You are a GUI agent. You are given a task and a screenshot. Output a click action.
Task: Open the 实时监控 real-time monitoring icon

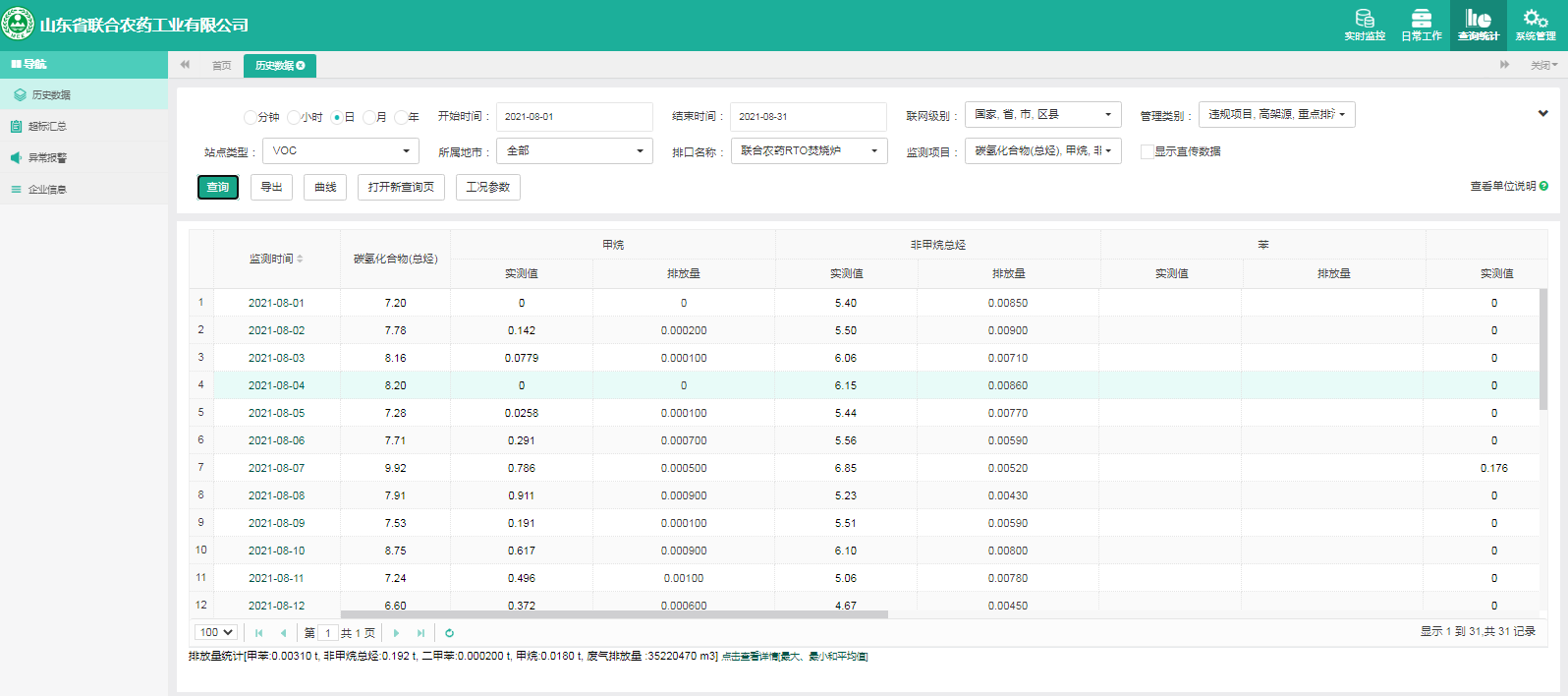coord(1364,24)
